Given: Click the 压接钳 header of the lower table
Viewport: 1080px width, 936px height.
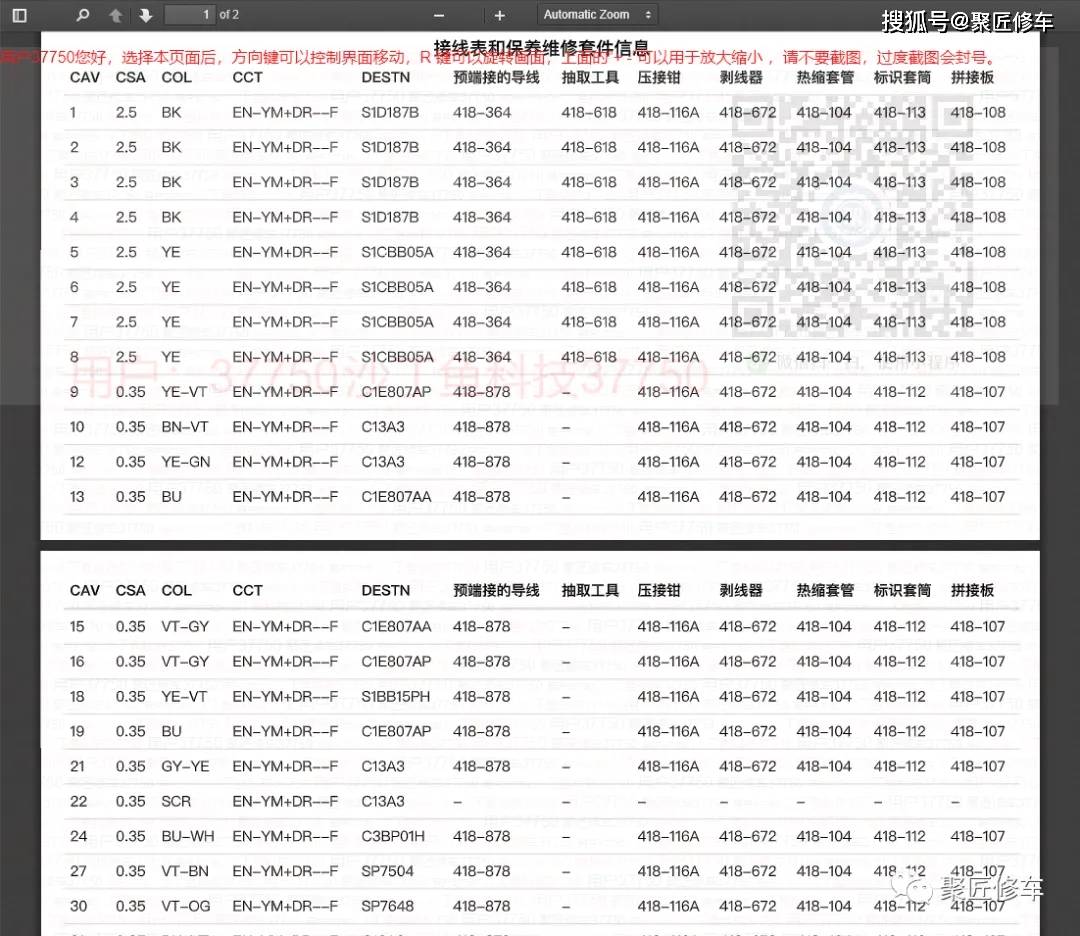Looking at the screenshot, I should [x=659, y=590].
